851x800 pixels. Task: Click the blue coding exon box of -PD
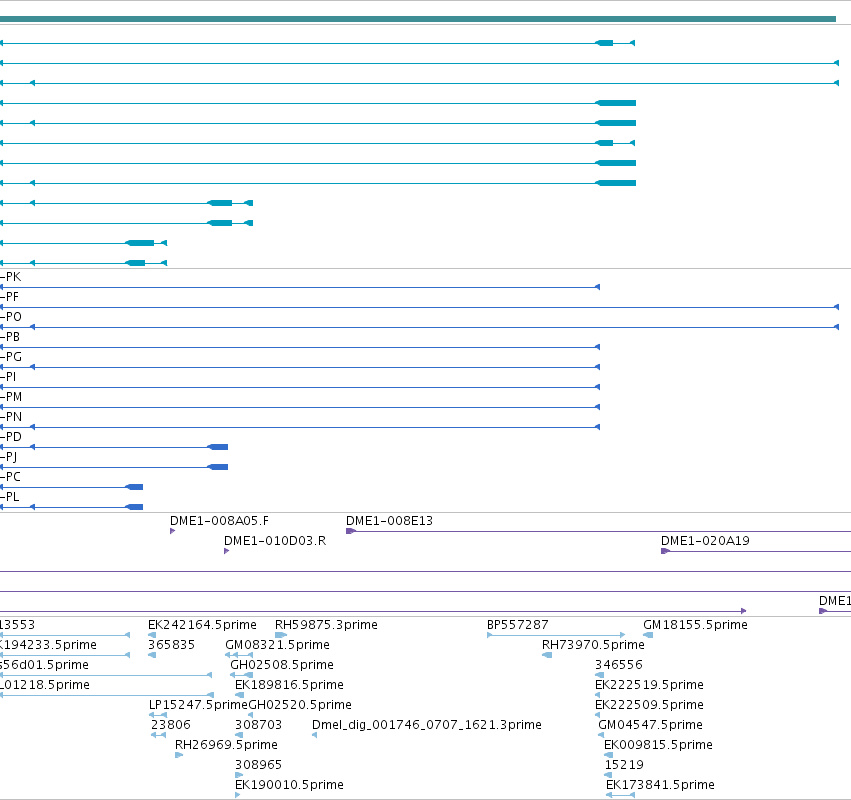[218, 447]
